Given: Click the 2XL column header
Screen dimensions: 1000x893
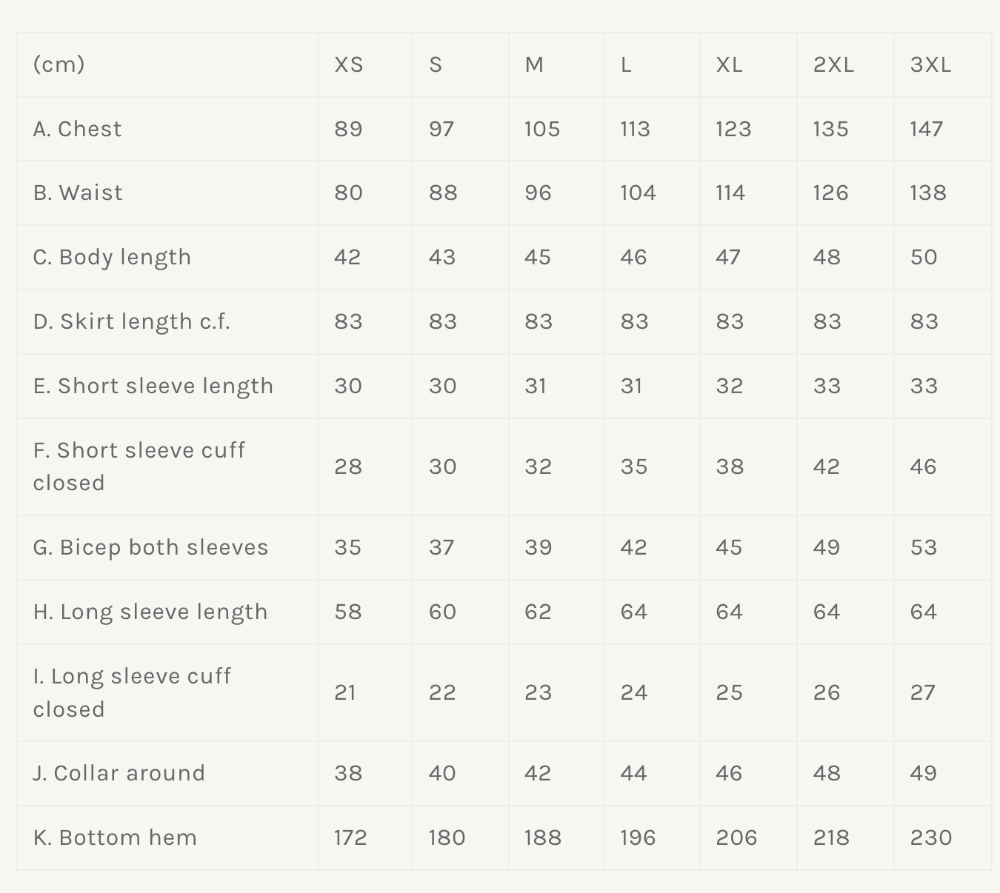Looking at the screenshot, I should (833, 65).
